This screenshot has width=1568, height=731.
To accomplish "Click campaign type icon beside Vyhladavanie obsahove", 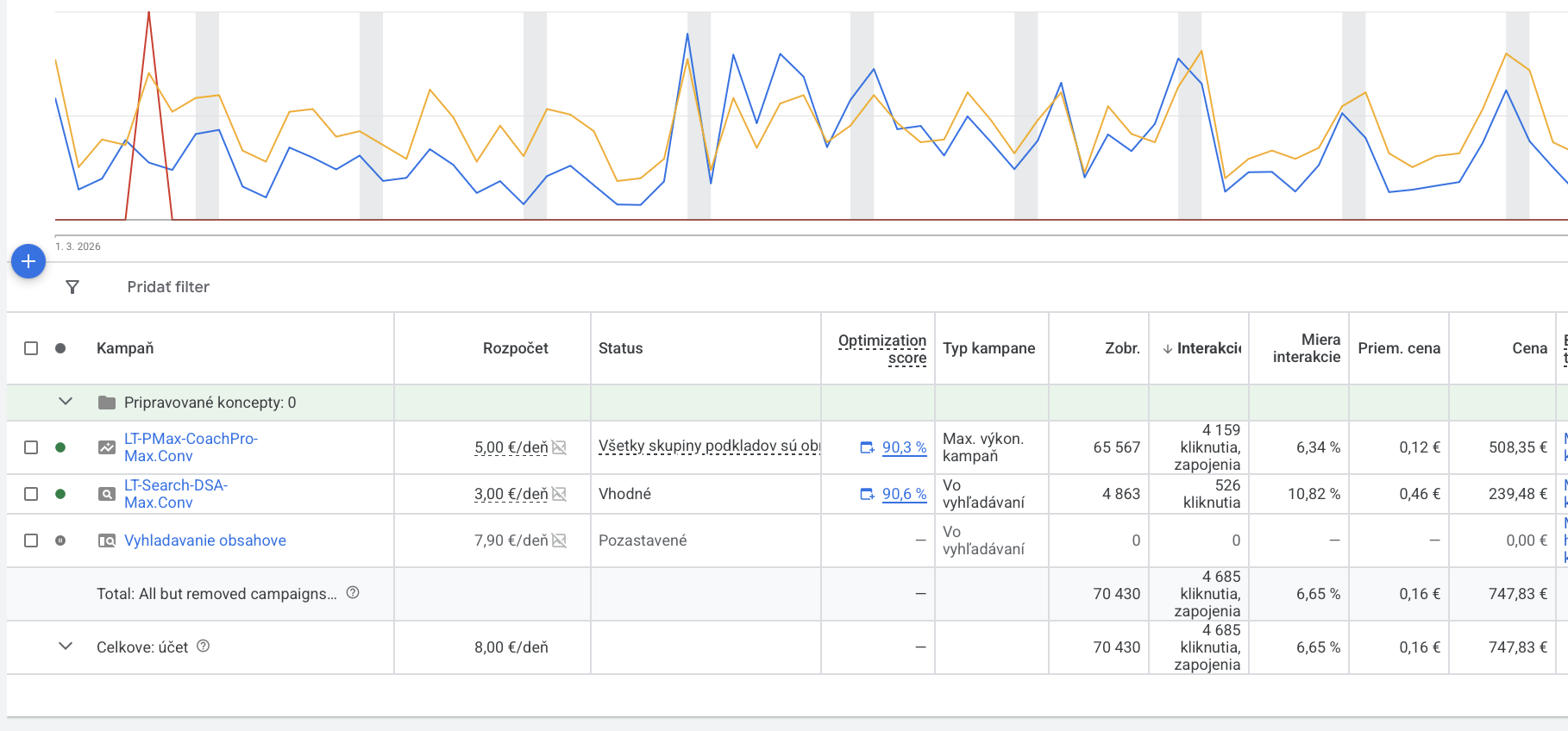I will tap(107, 540).
